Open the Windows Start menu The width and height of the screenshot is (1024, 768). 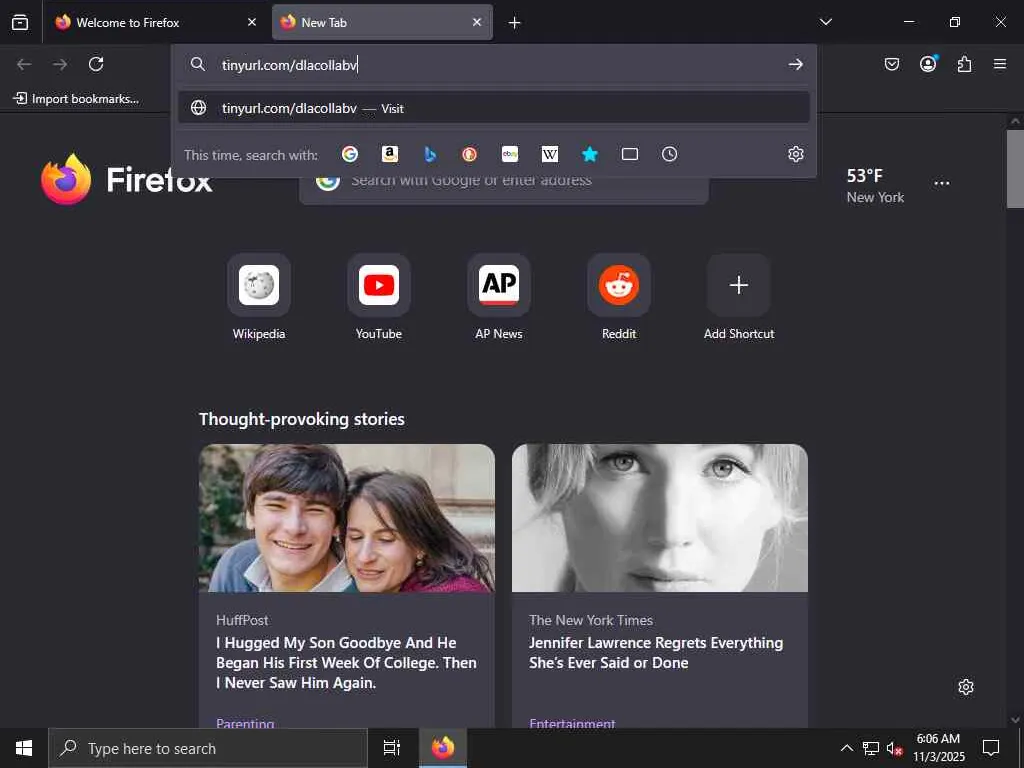[24, 748]
